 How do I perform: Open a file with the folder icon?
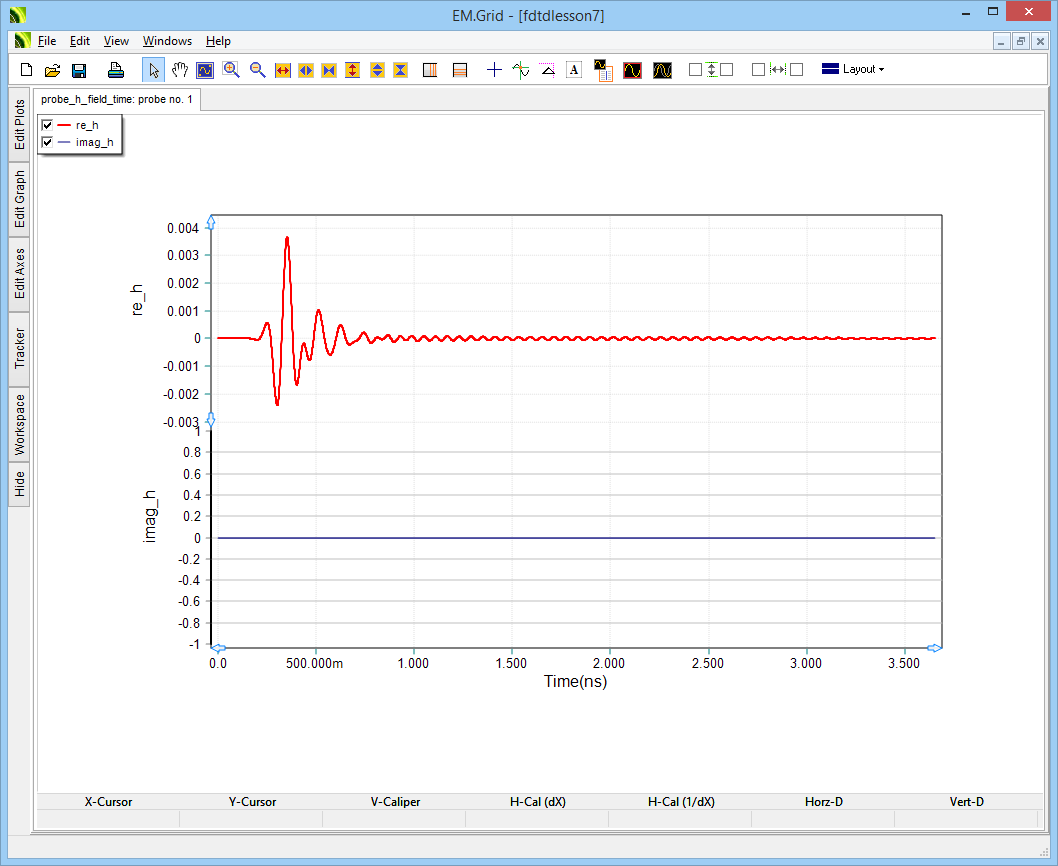(53, 70)
